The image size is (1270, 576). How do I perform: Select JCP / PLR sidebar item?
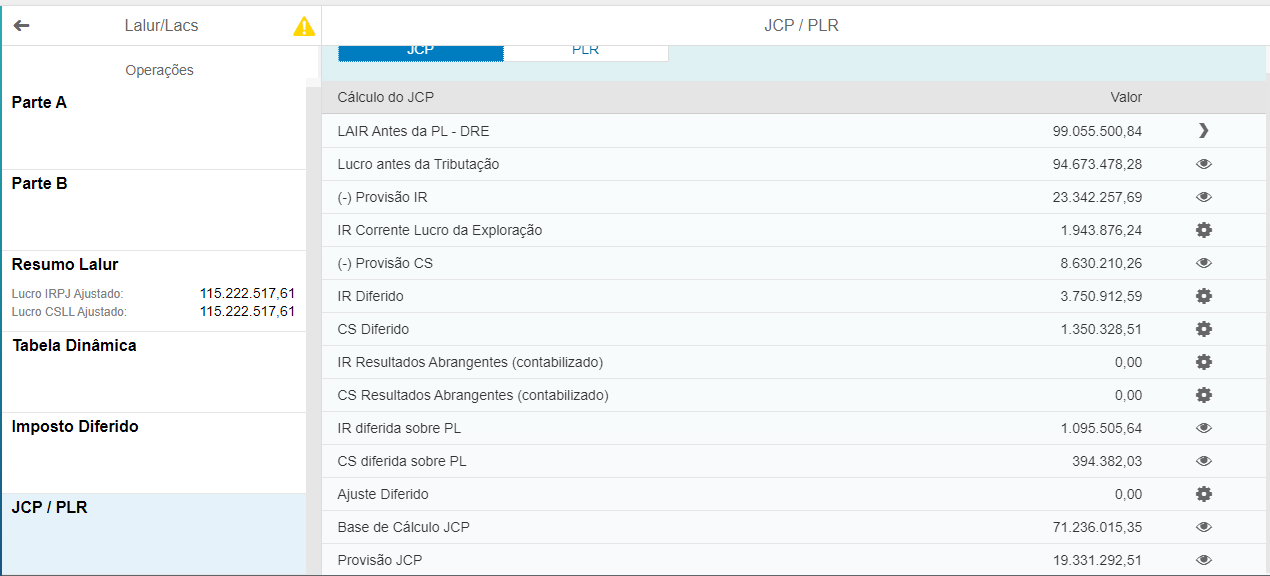[154, 534]
